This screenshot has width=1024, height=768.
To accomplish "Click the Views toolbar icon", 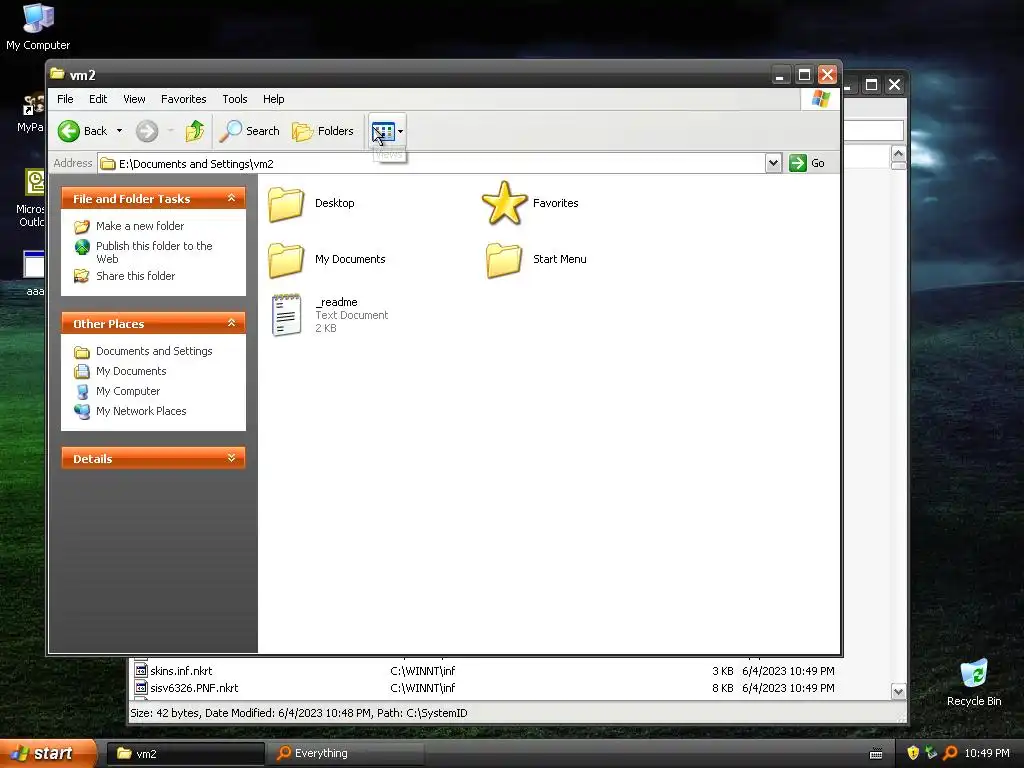I will [x=383, y=131].
